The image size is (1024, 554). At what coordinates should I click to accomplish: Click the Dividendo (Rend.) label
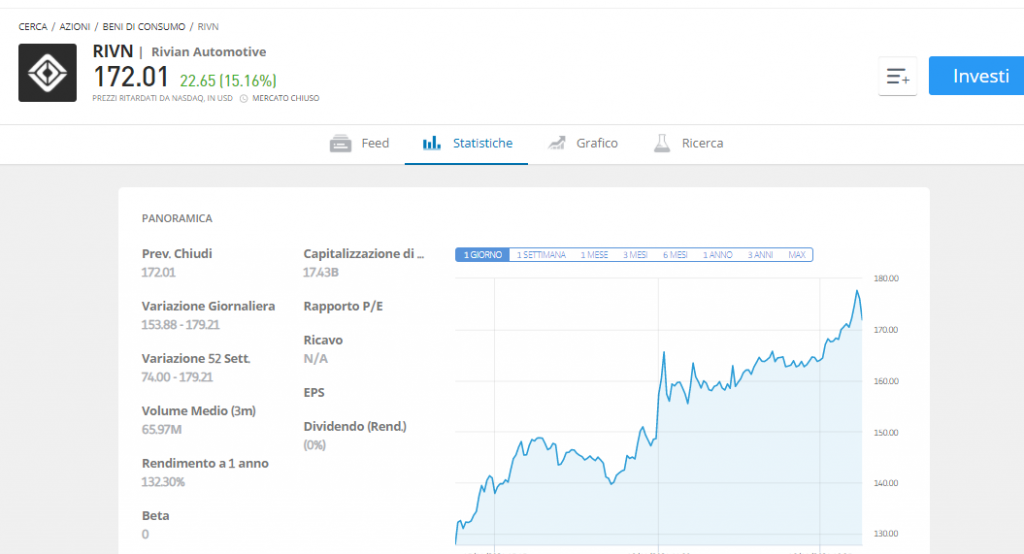(x=355, y=427)
